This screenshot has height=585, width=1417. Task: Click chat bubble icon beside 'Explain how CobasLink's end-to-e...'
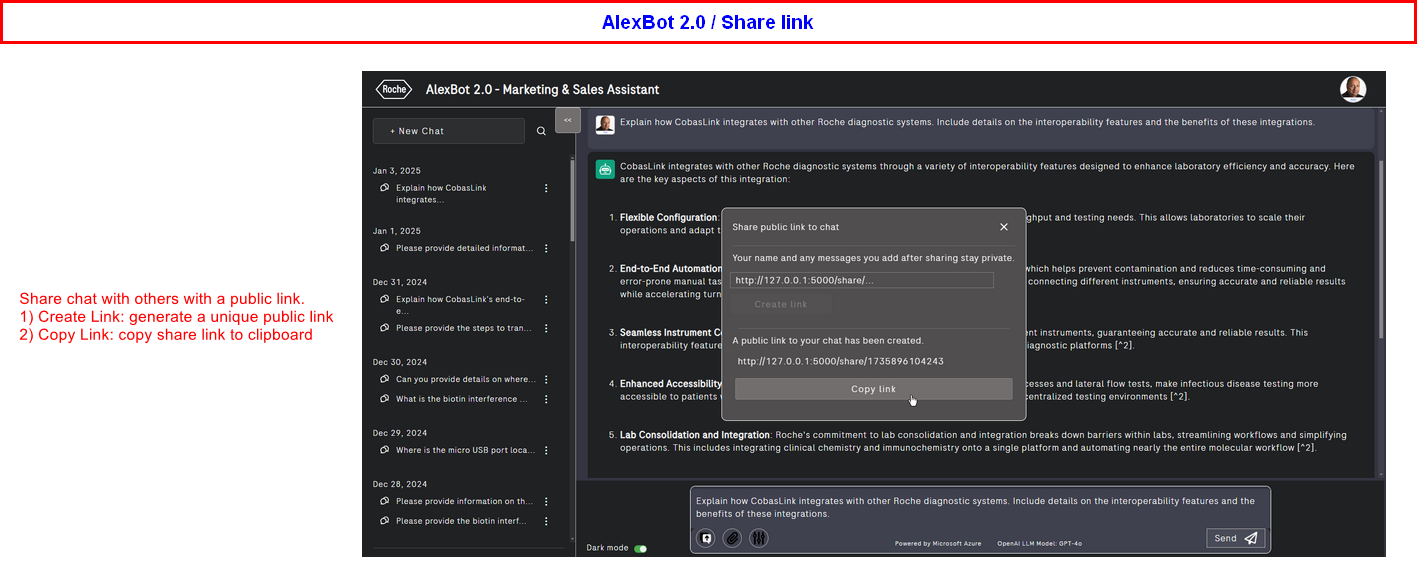point(385,299)
